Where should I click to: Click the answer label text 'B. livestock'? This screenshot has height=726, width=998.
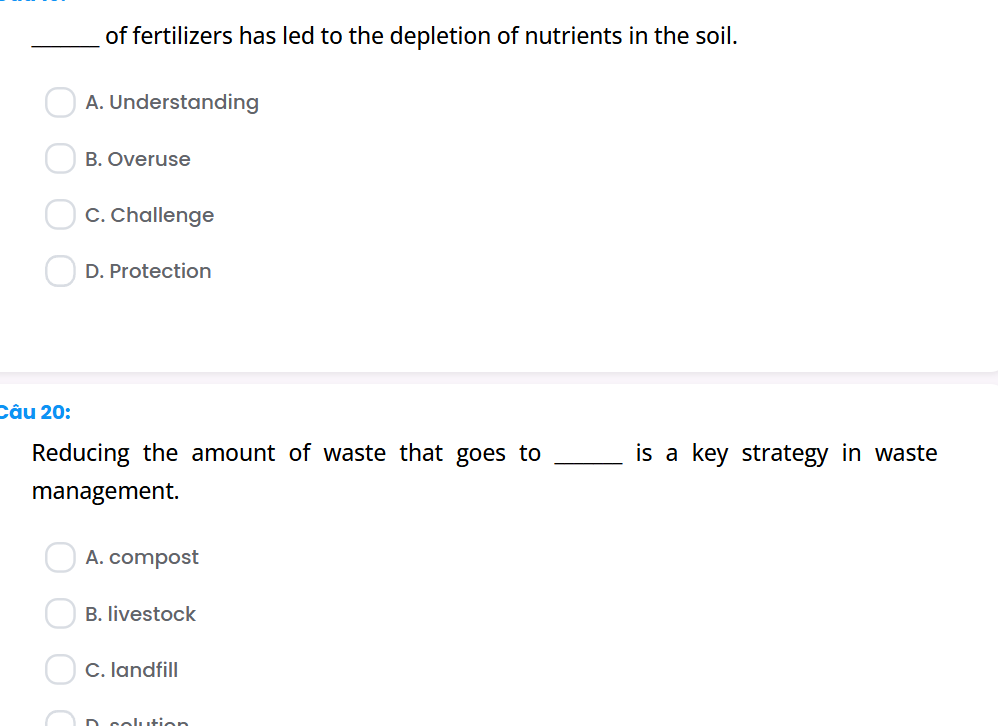click(140, 613)
